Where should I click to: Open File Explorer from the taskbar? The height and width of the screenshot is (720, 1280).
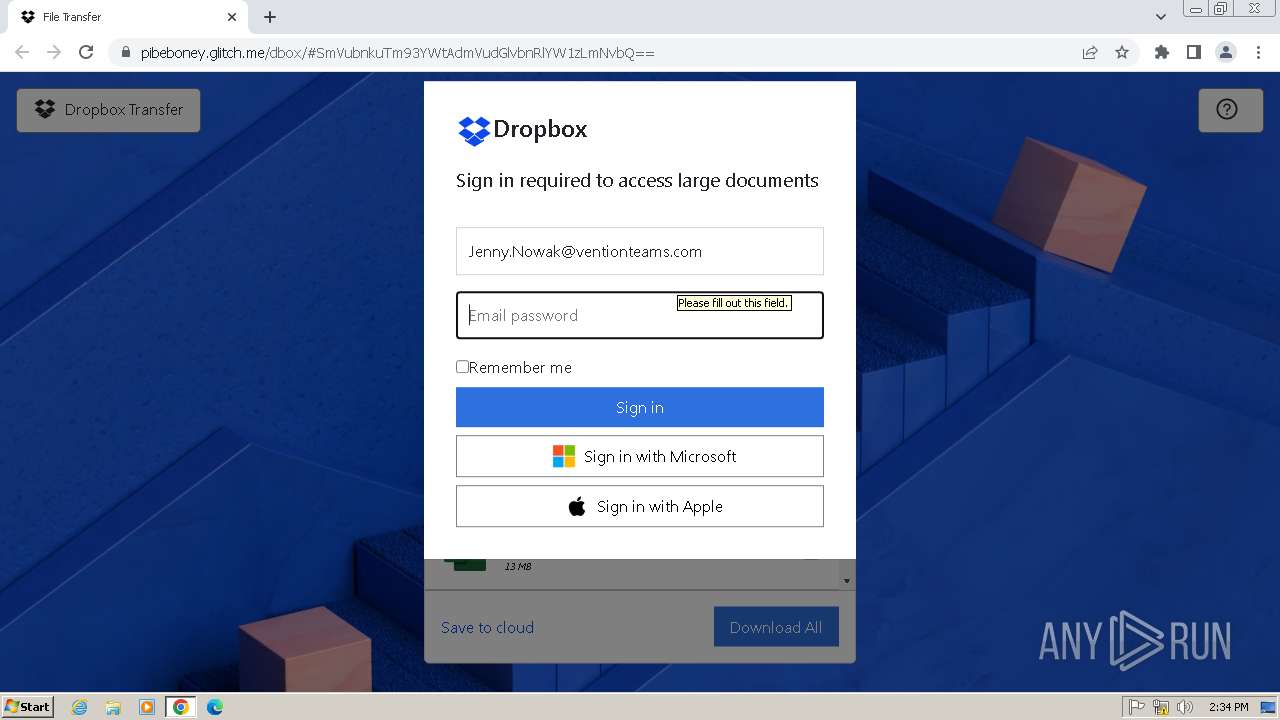click(113, 707)
